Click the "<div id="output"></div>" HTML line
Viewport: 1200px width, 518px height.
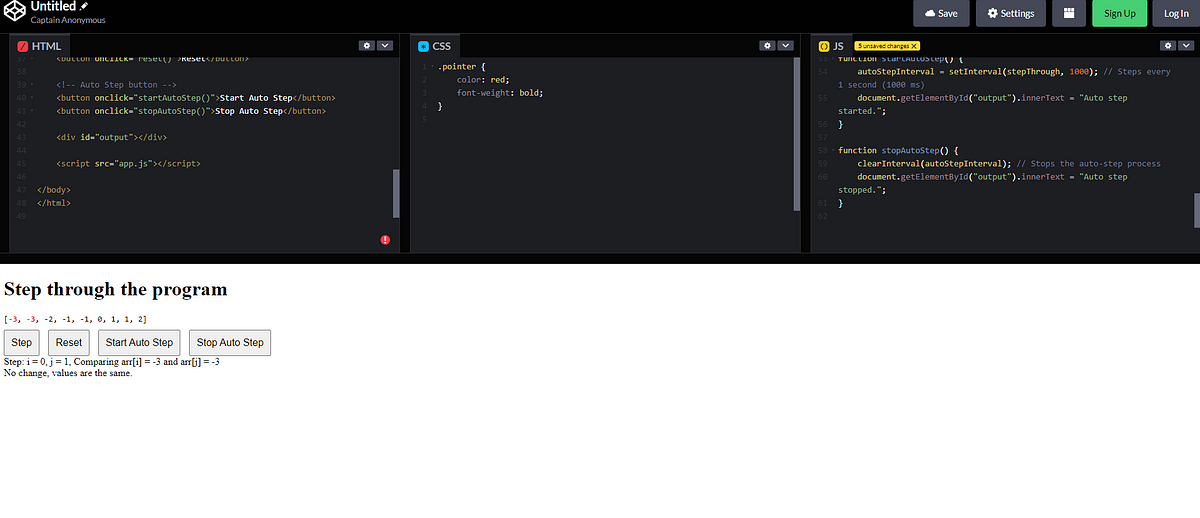[111, 137]
